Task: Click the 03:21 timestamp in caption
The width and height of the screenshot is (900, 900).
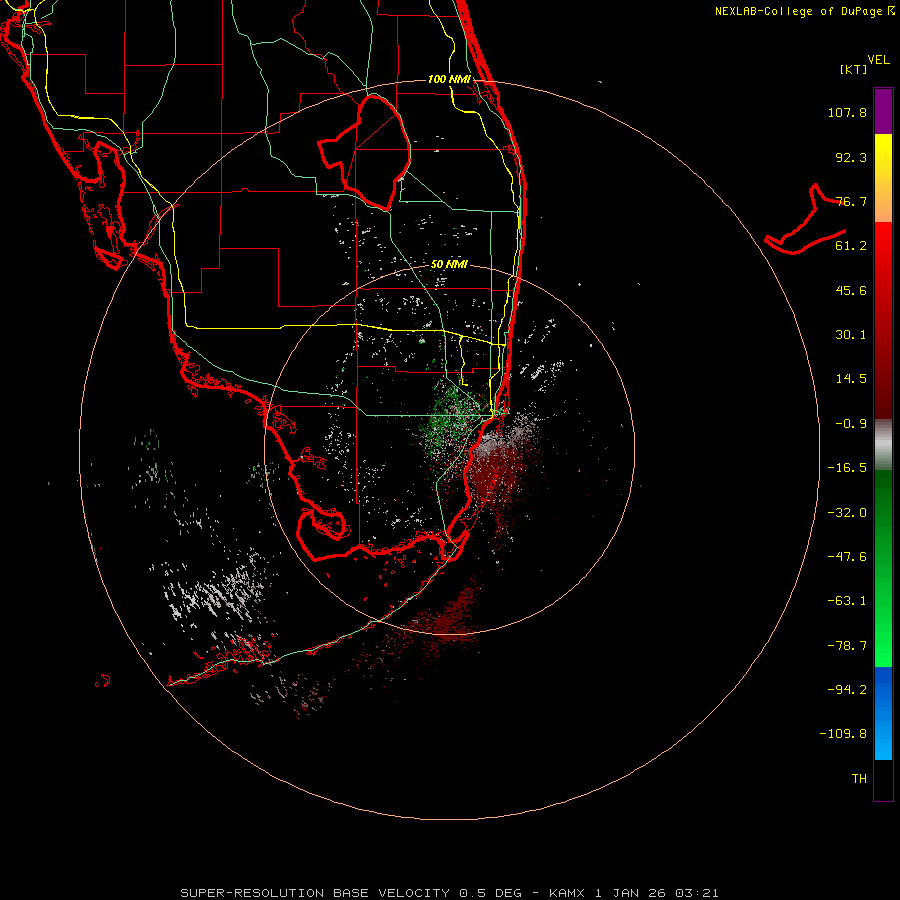Action: click(x=697, y=893)
